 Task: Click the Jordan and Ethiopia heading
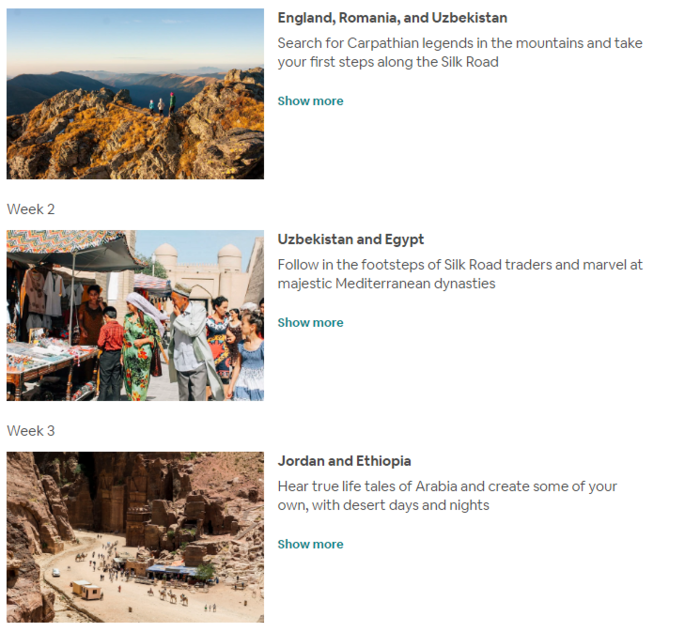(344, 461)
